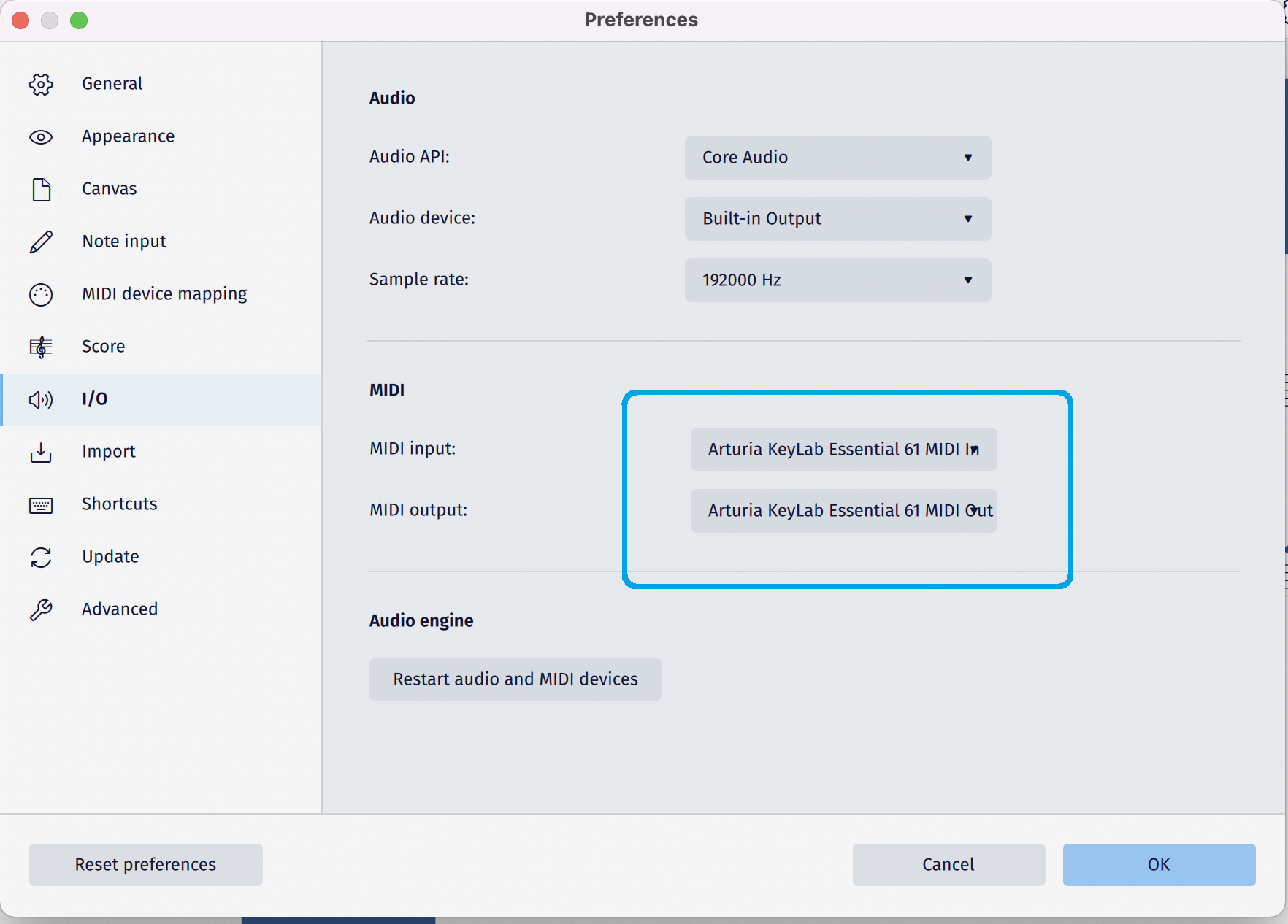Click the Update refresh icon
The height and width of the screenshot is (924, 1288).
(41, 557)
